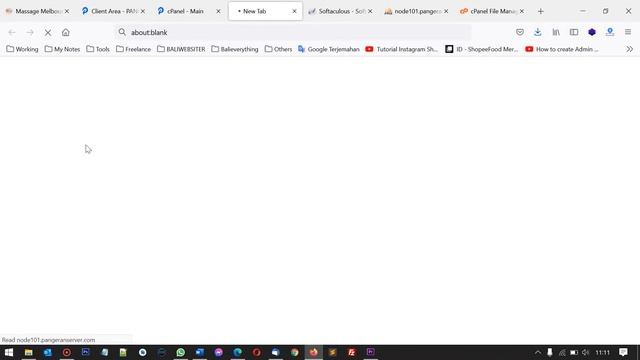Open the Downloads panel

(538, 32)
